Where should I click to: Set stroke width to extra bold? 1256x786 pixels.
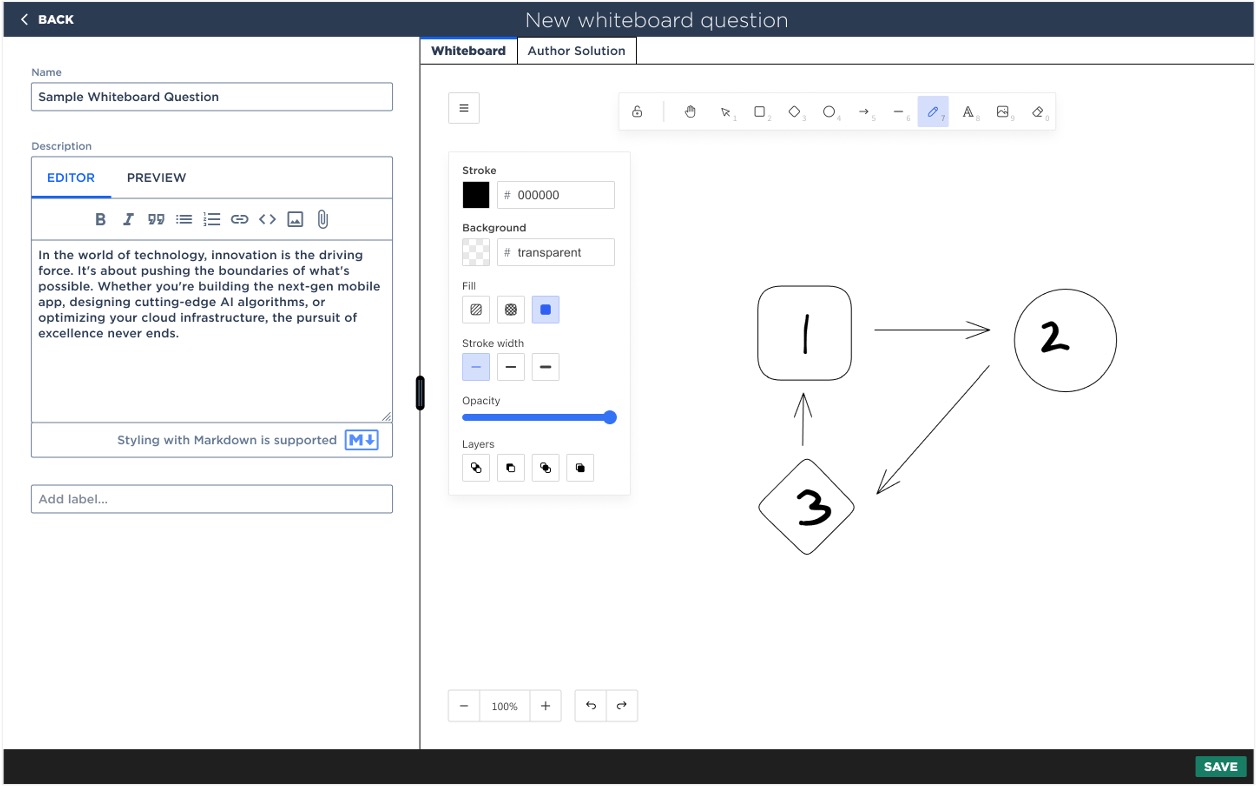(545, 367)
